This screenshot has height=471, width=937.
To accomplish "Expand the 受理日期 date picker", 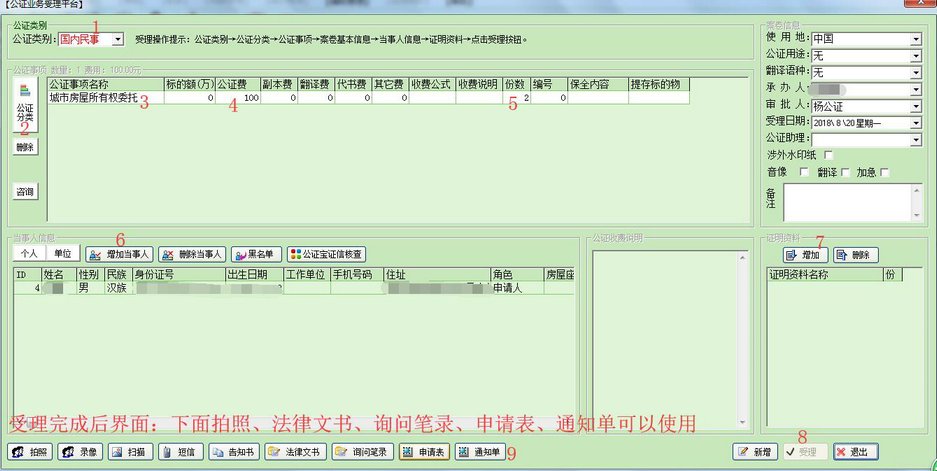I will 916,123.
